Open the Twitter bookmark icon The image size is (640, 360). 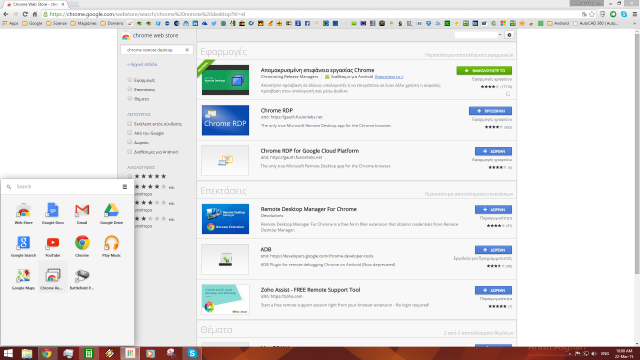(x=214, y=23)
